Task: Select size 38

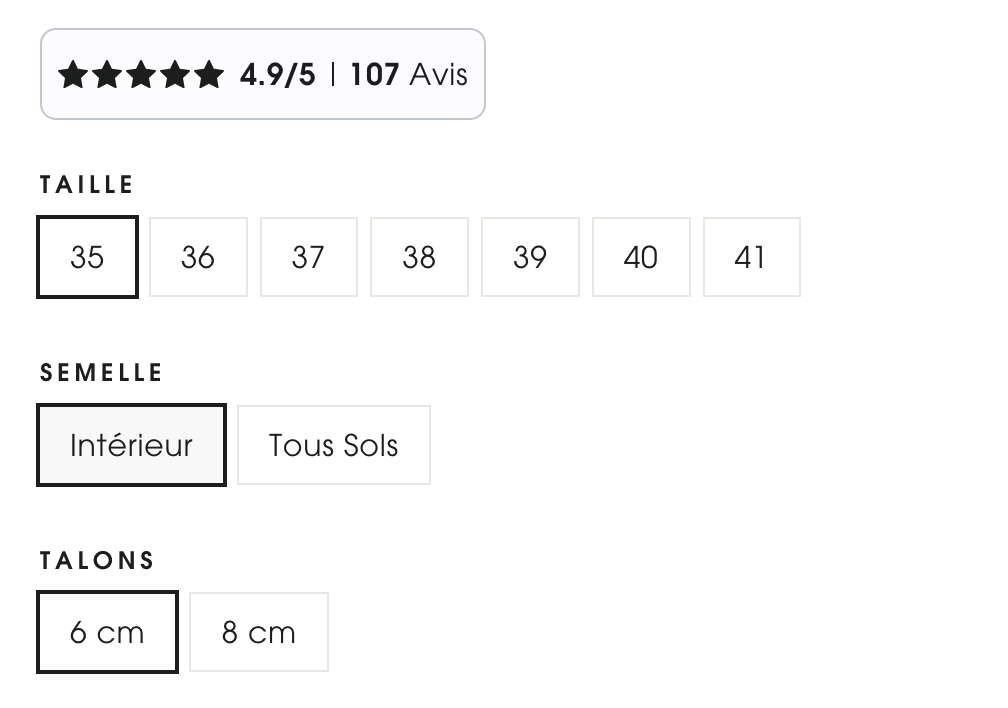Action: pyautogui.click(x=419, y=258)
